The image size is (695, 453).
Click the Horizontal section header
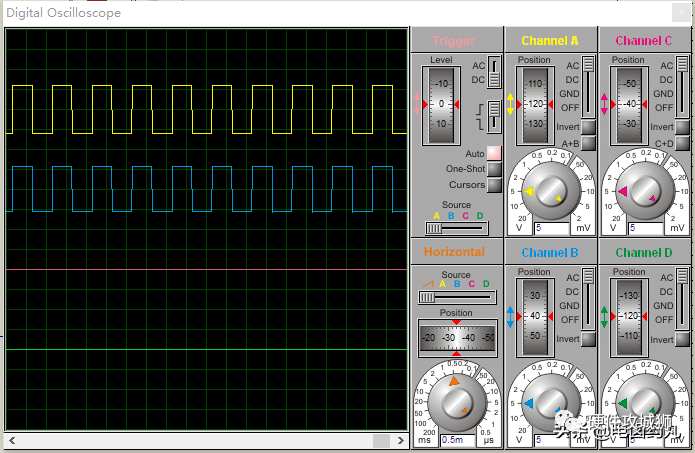click(x=454, y=252)
